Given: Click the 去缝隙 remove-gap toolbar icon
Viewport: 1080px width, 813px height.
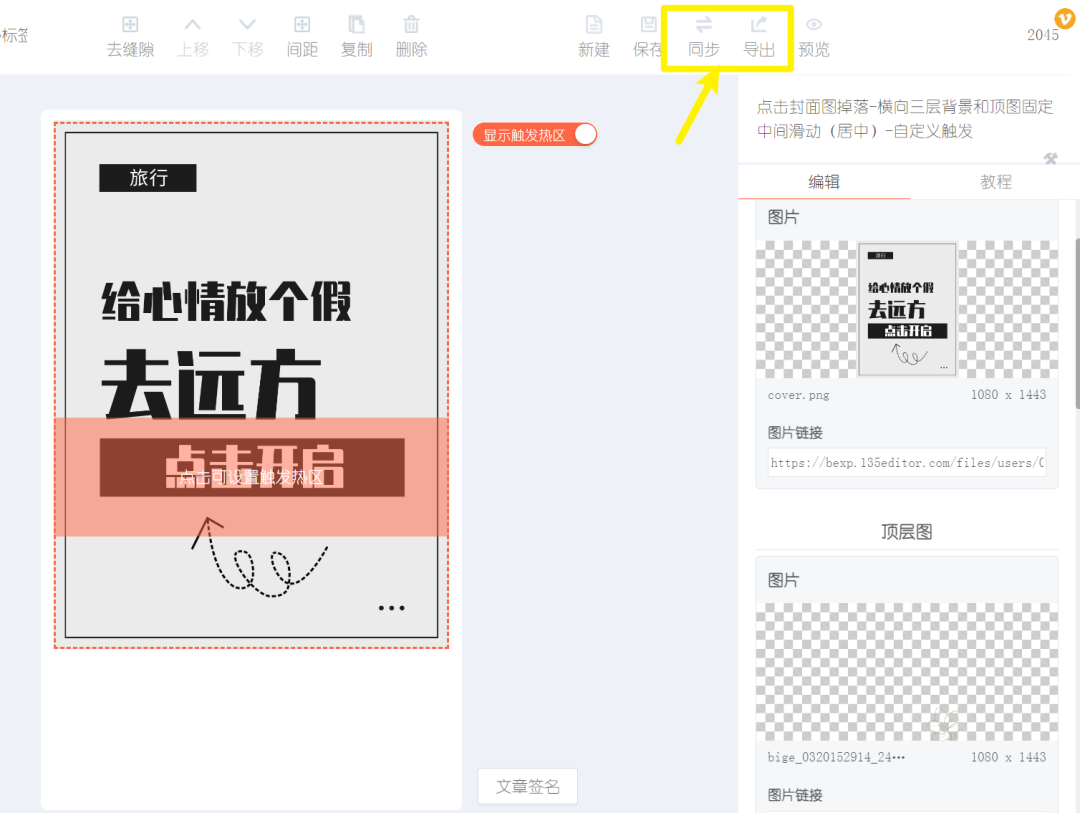Looking at the screenshot, I should pos(130,37).
